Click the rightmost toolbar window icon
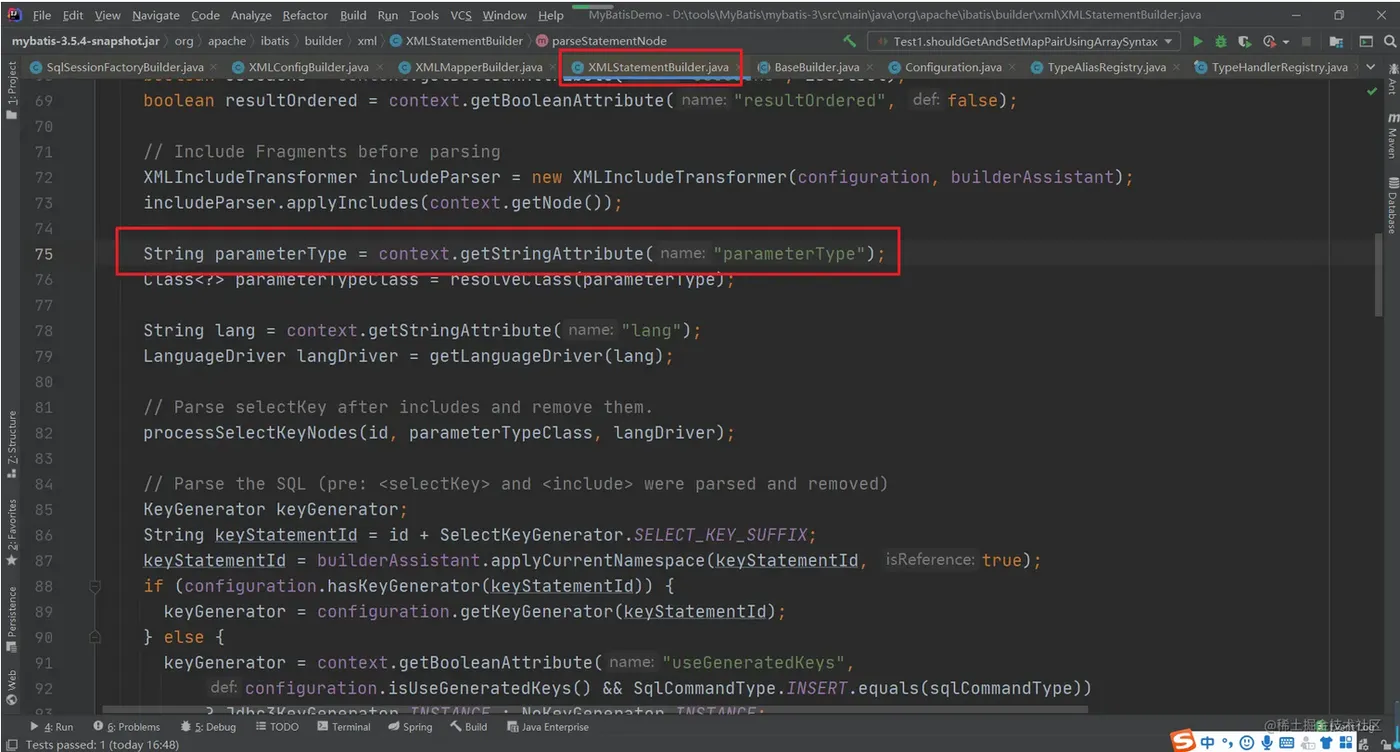Image resolution: width=1400 pixels, height=752 pixels. [1366, 41]
